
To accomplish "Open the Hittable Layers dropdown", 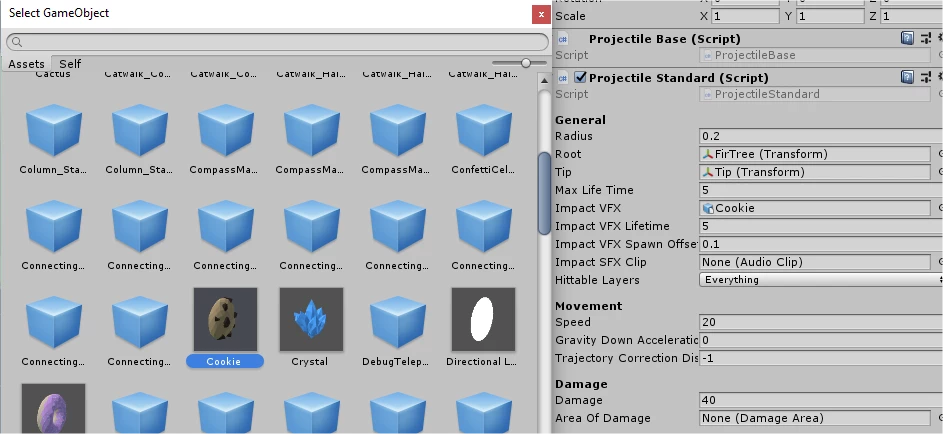I will click(x=821, y=280).
